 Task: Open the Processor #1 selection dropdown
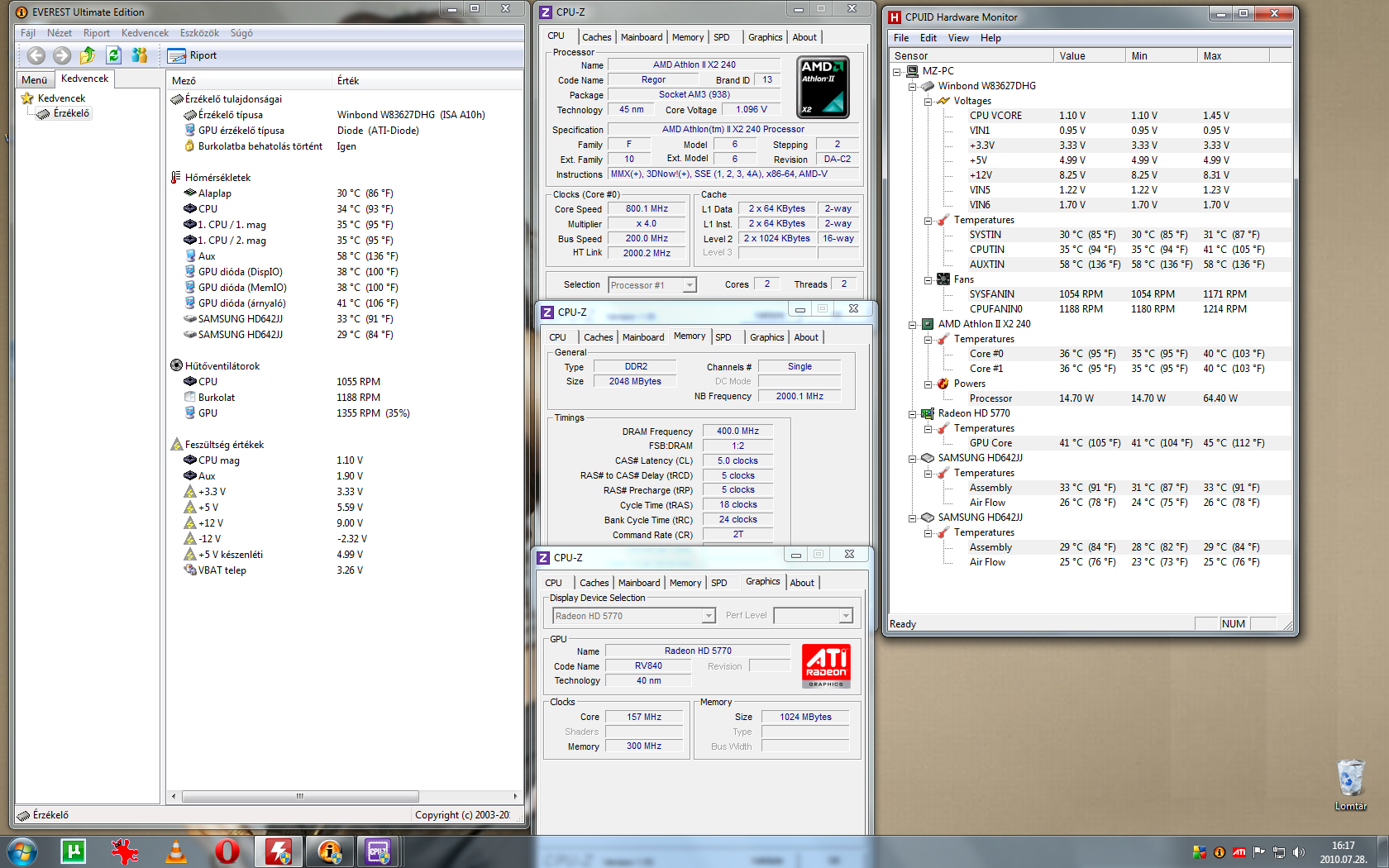point(652,285)
